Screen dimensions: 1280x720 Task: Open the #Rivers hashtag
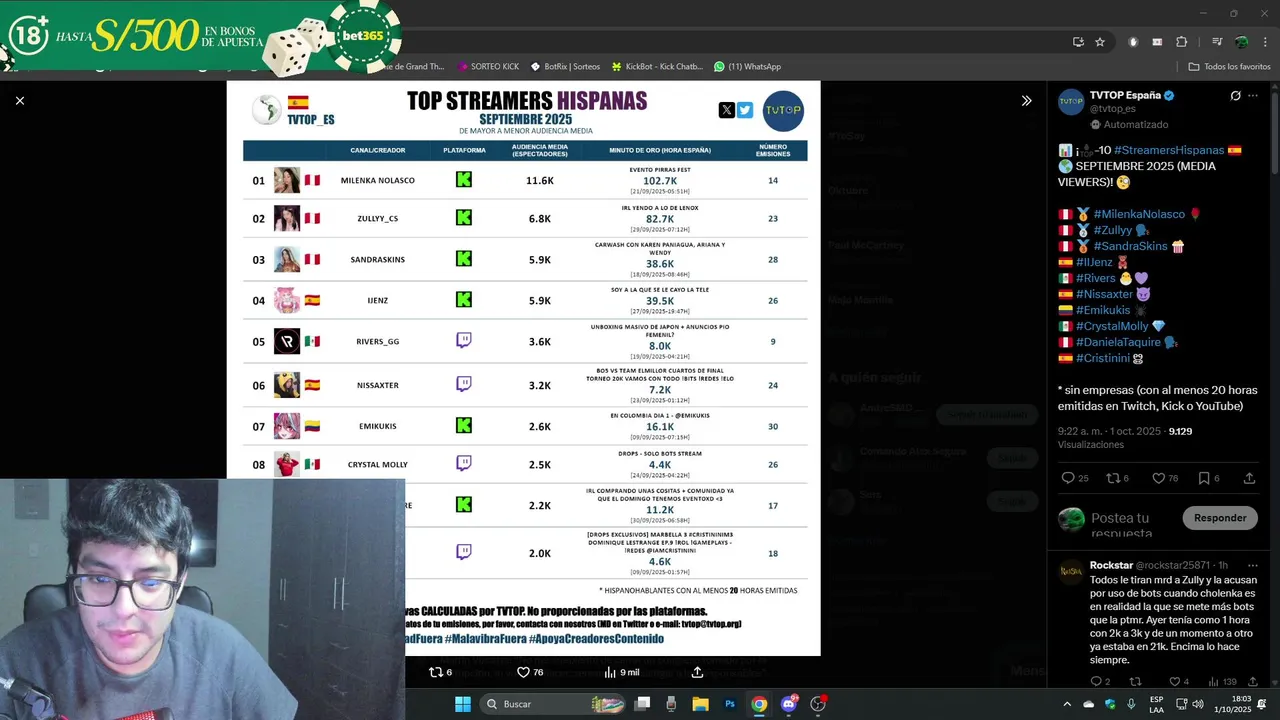pos(1096,278)
